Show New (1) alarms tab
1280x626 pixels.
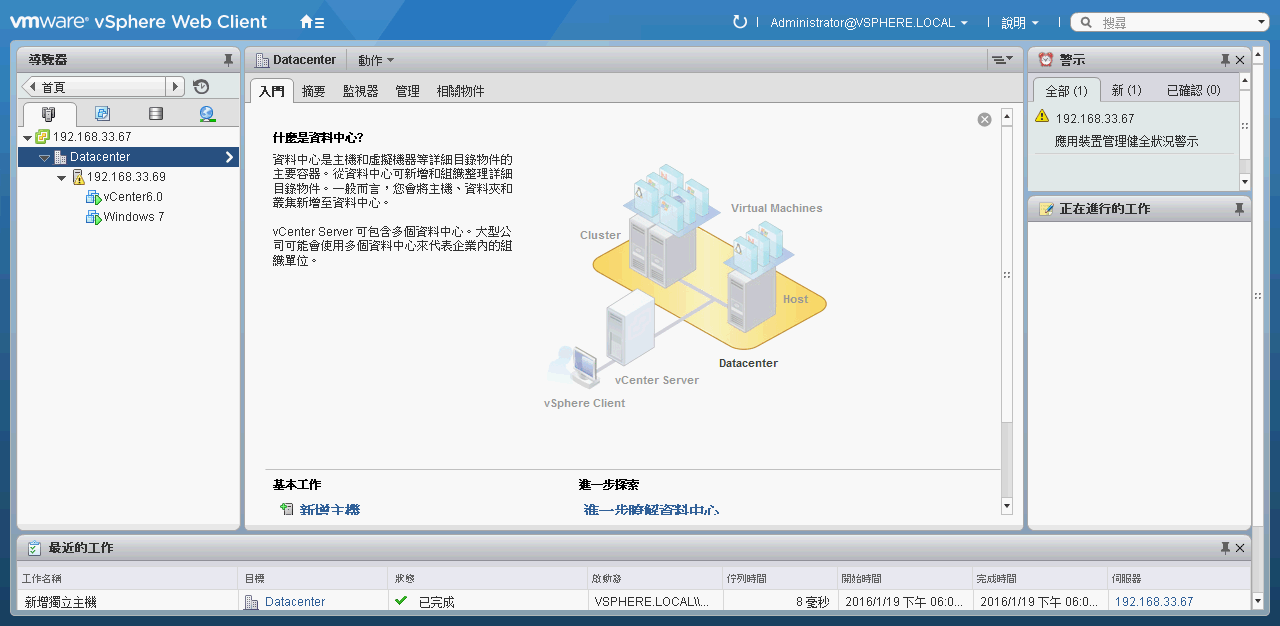click(1127, 90)
